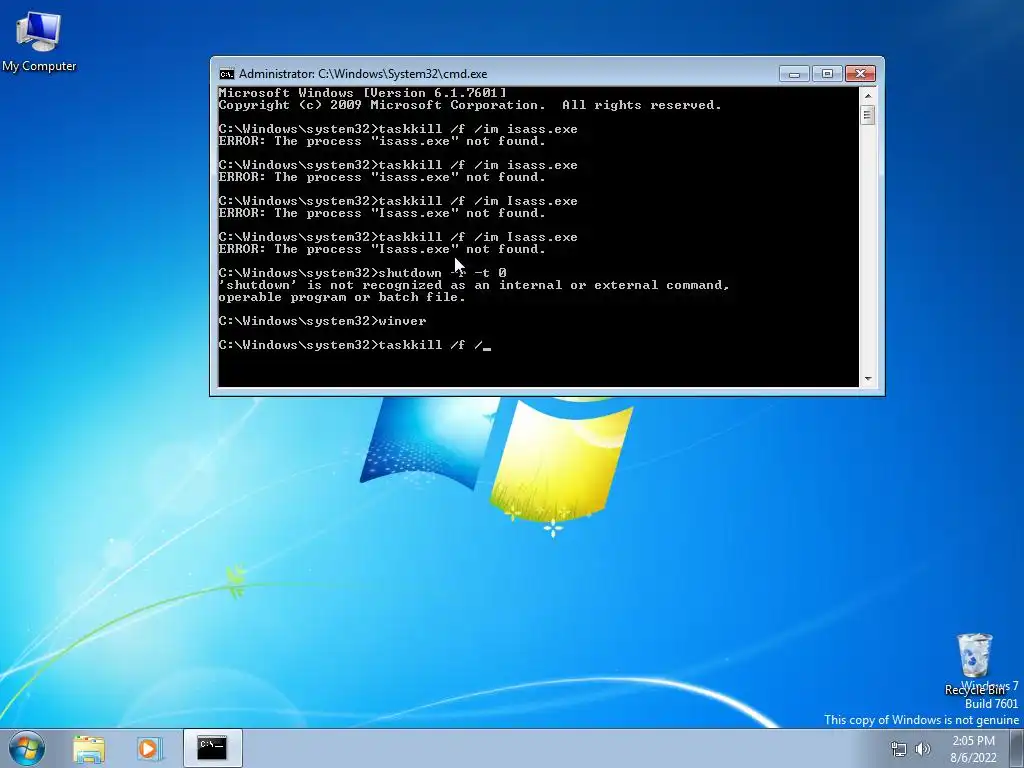This screenshot has width=1024, height=768.
Task: Launch Windows Explorer from the taskbar
Action: tap(89, 748)
